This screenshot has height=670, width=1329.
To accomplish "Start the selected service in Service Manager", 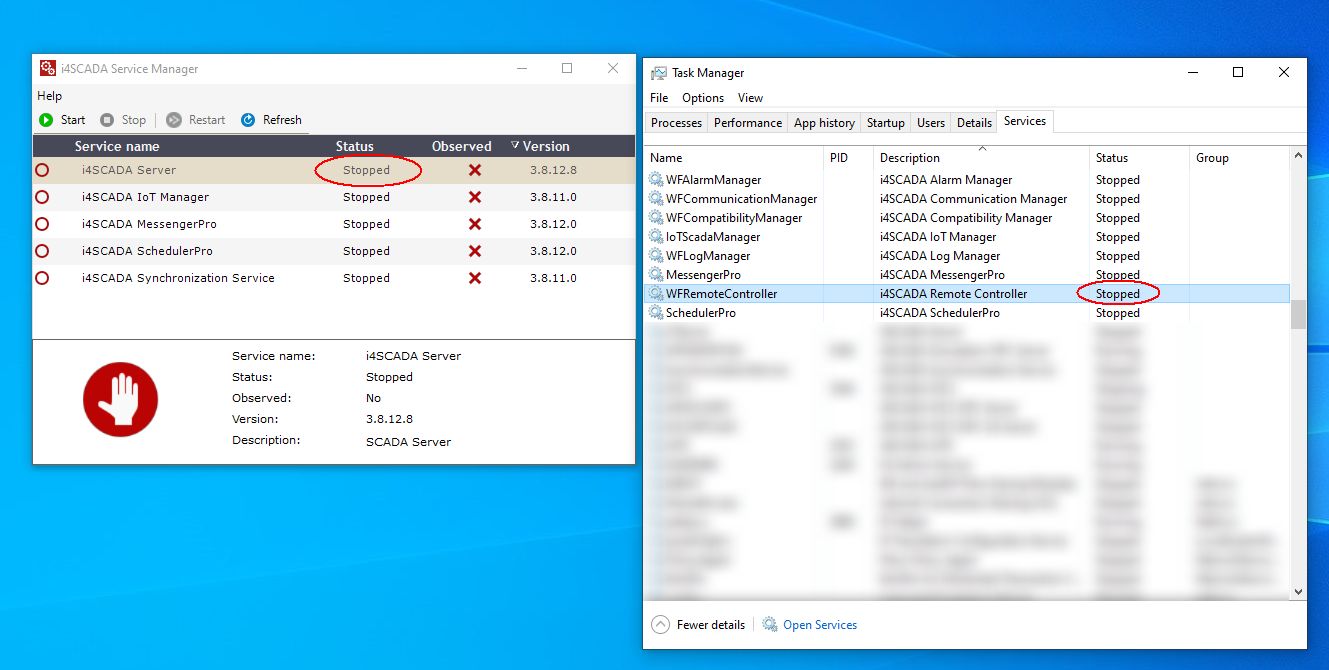I will click(x=62, y=120).
